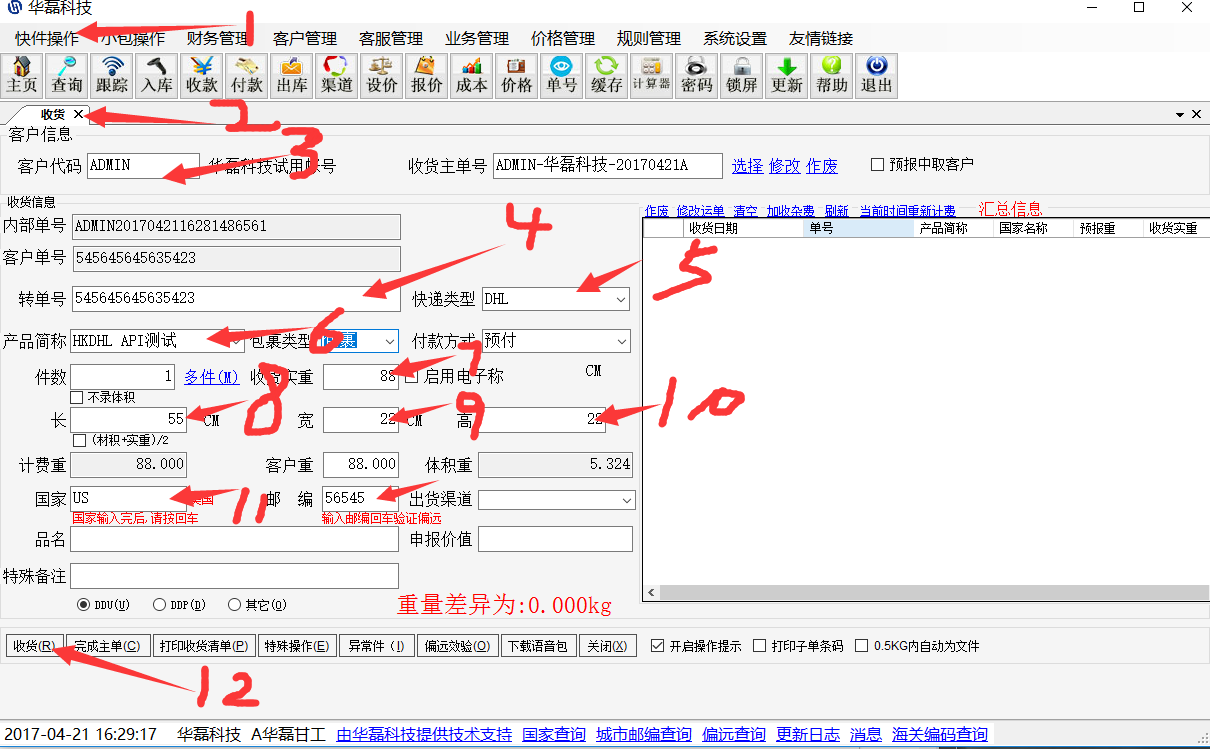Click the 品名 input field
The width and height of the screenshot is (1210, 749).
[x=234, y=540]
